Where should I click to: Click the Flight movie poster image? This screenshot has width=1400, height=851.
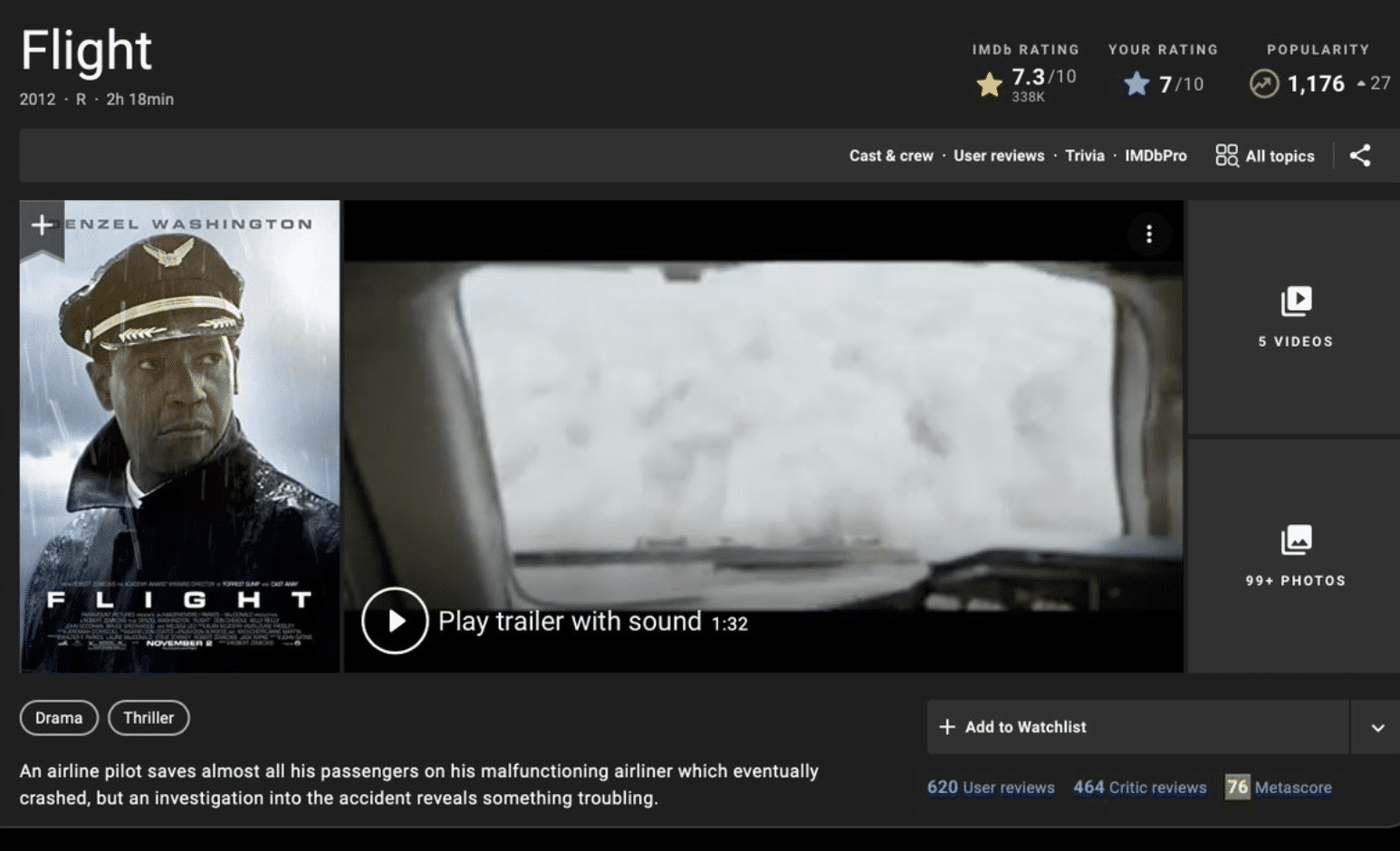[x=179, y=436]
